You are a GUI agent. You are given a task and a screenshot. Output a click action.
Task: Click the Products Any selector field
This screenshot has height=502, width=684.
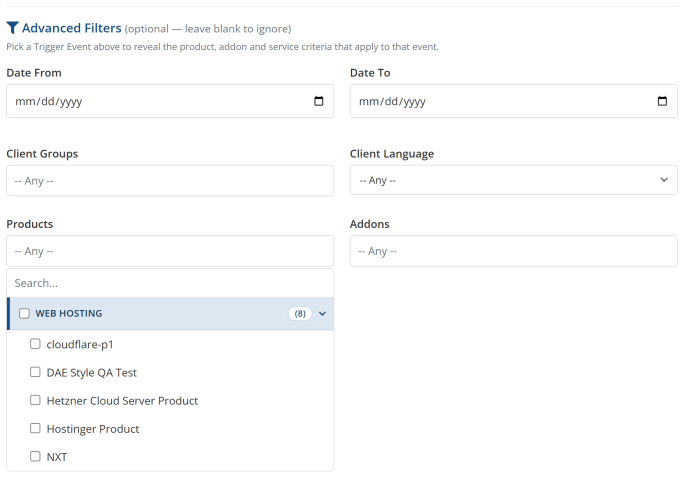[x=170, y=251]
